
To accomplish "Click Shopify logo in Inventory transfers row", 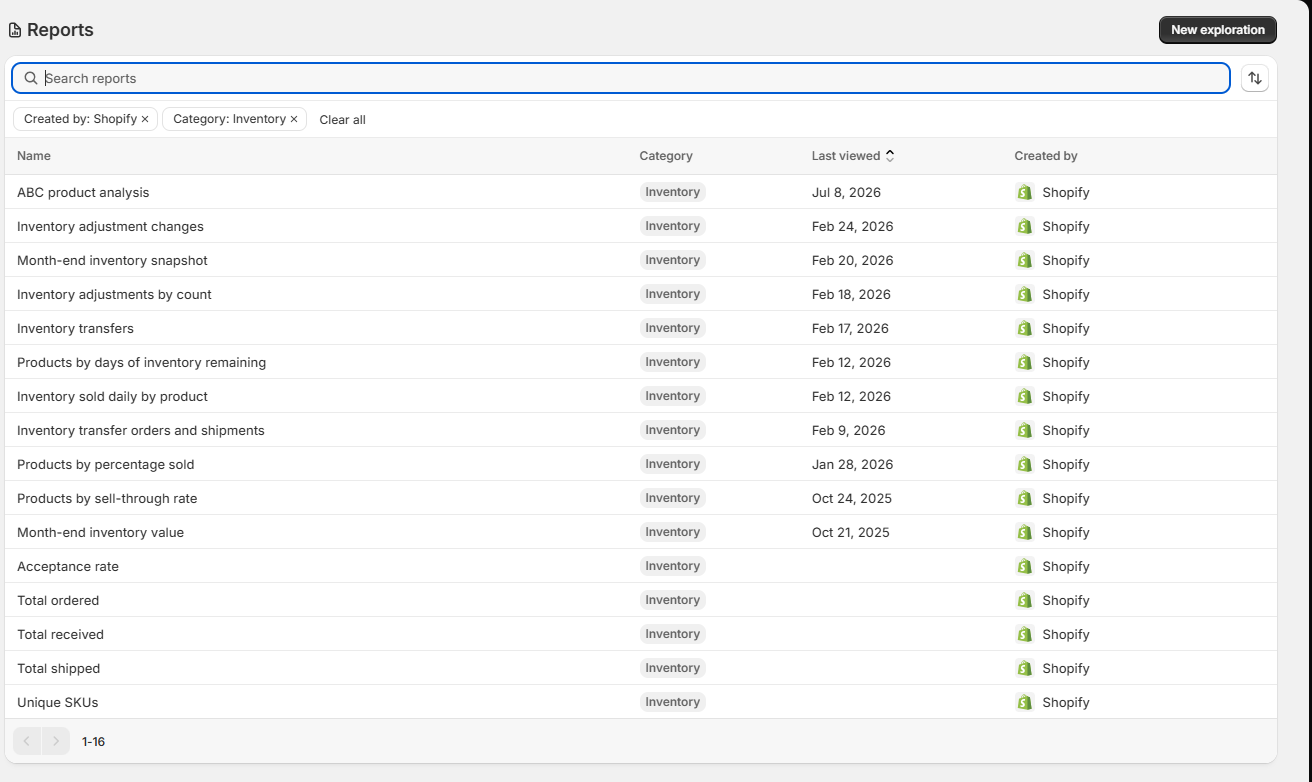I will (x=1024, y=328).
